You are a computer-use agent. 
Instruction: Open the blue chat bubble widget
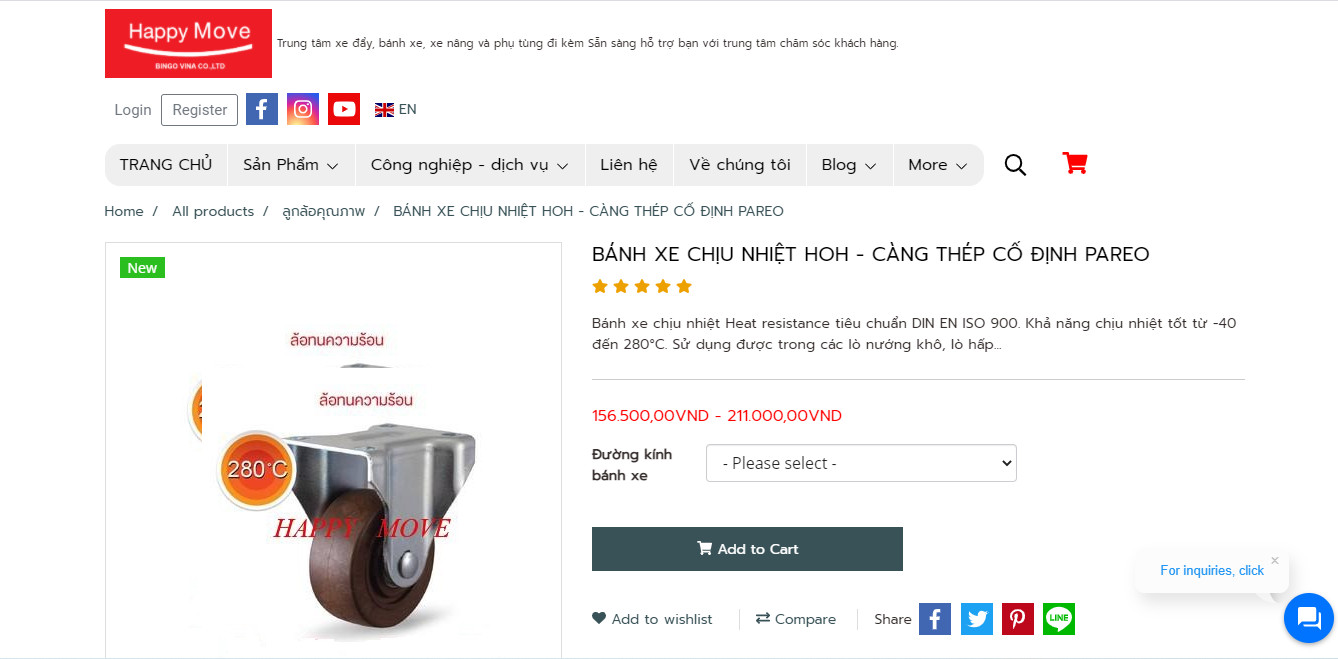click(1309, 618)
